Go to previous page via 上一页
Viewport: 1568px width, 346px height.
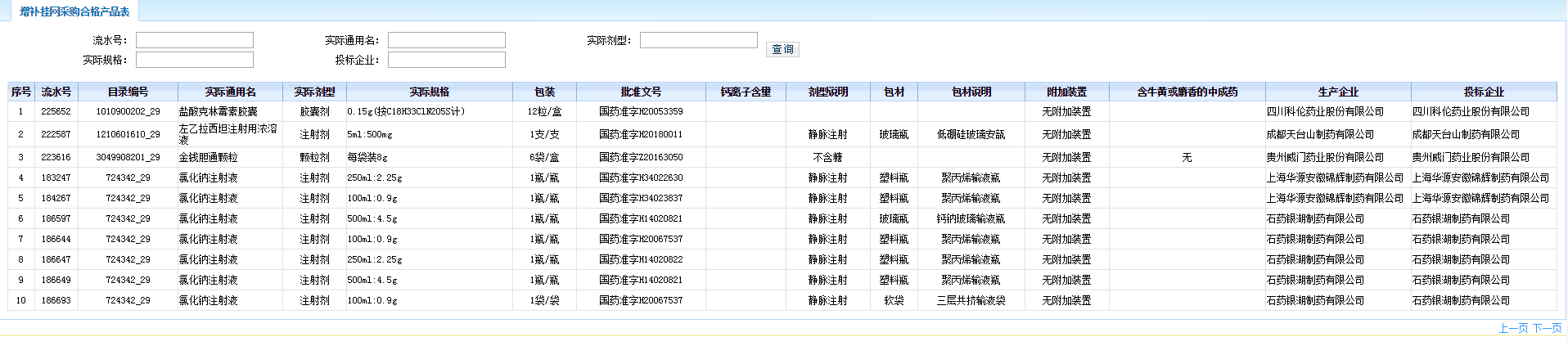pyautogui.click(x=1513, y=328)
